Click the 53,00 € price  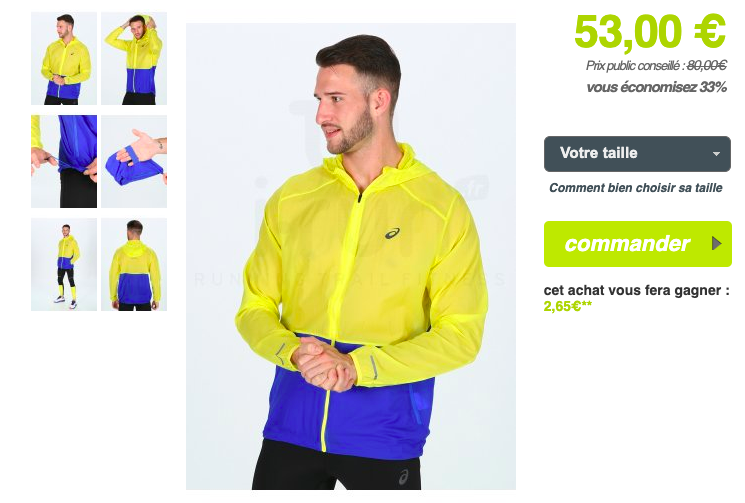point(650,32)
